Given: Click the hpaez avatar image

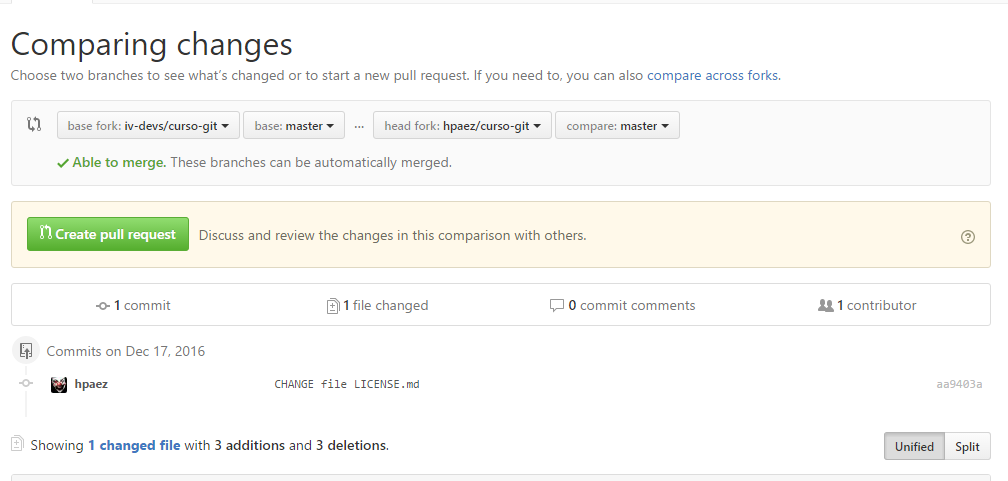Looking at the screenshot, I should pos(59,385).
